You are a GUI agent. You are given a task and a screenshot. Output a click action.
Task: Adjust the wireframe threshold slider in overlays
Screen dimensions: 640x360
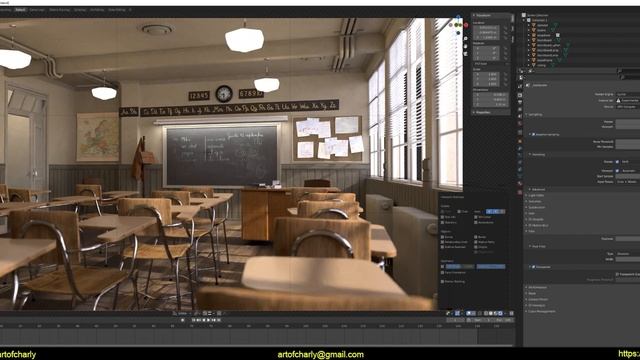click(460, 267)
